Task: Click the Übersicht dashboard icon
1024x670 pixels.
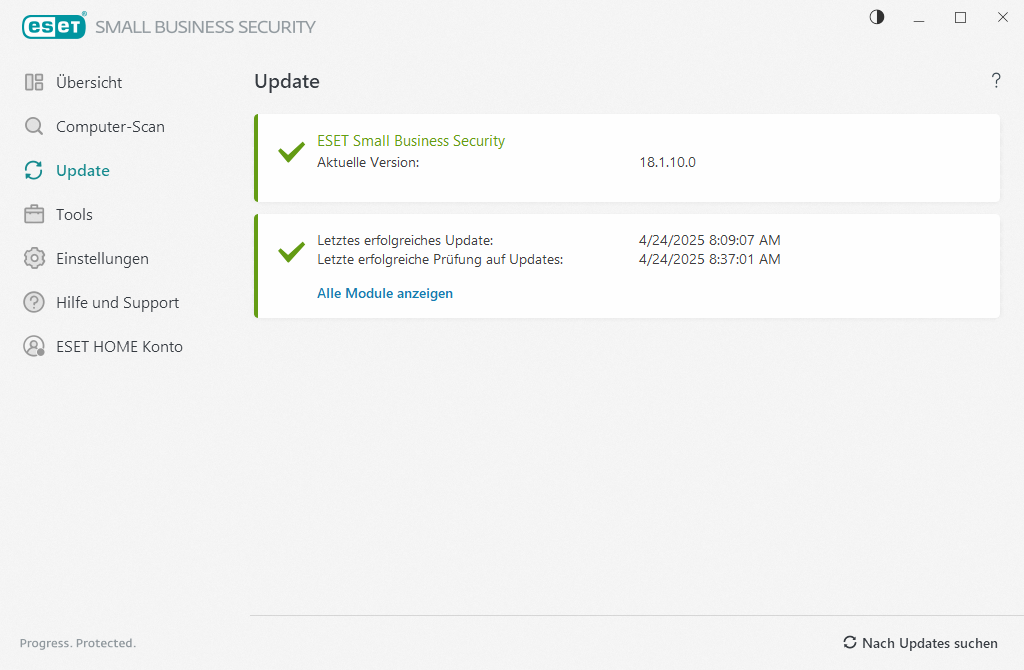Action: coord(34,83)
